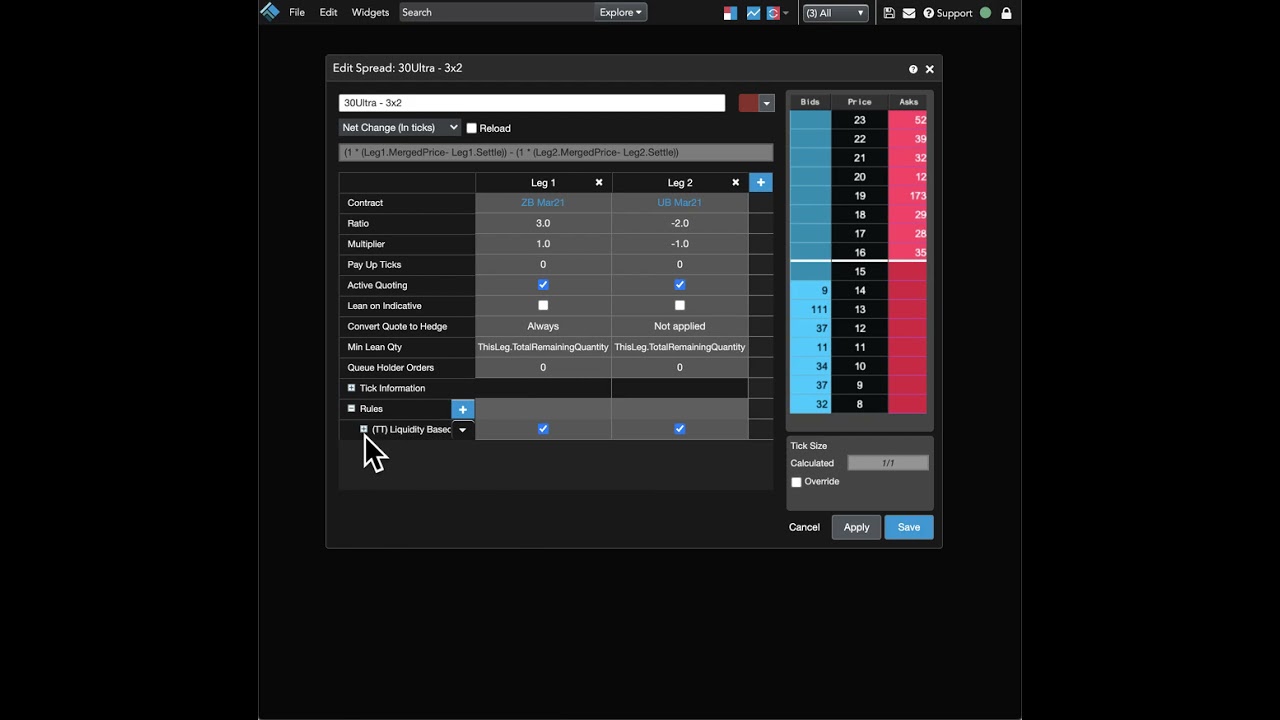
Task: Open the File menu
Action: tap(297, 13)
